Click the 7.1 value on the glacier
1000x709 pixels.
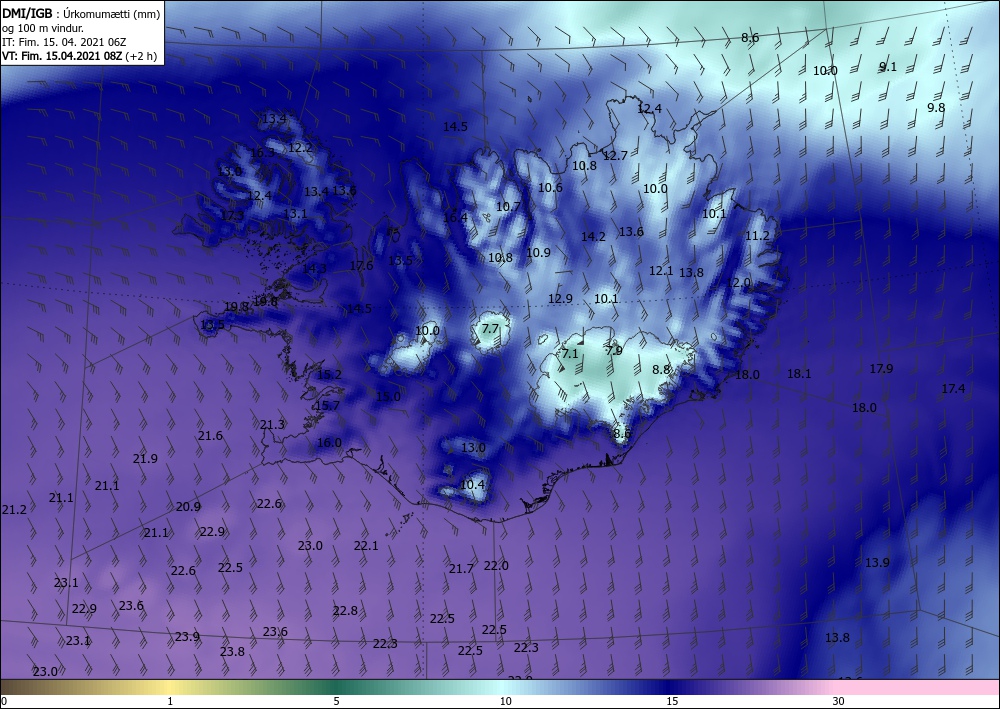[570, 353]
